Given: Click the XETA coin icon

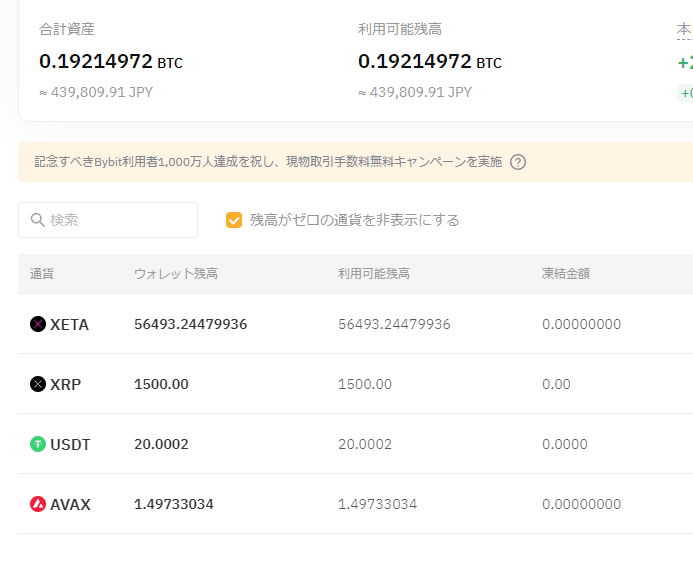Looking at the screenshot, I should tap(38, 324).
